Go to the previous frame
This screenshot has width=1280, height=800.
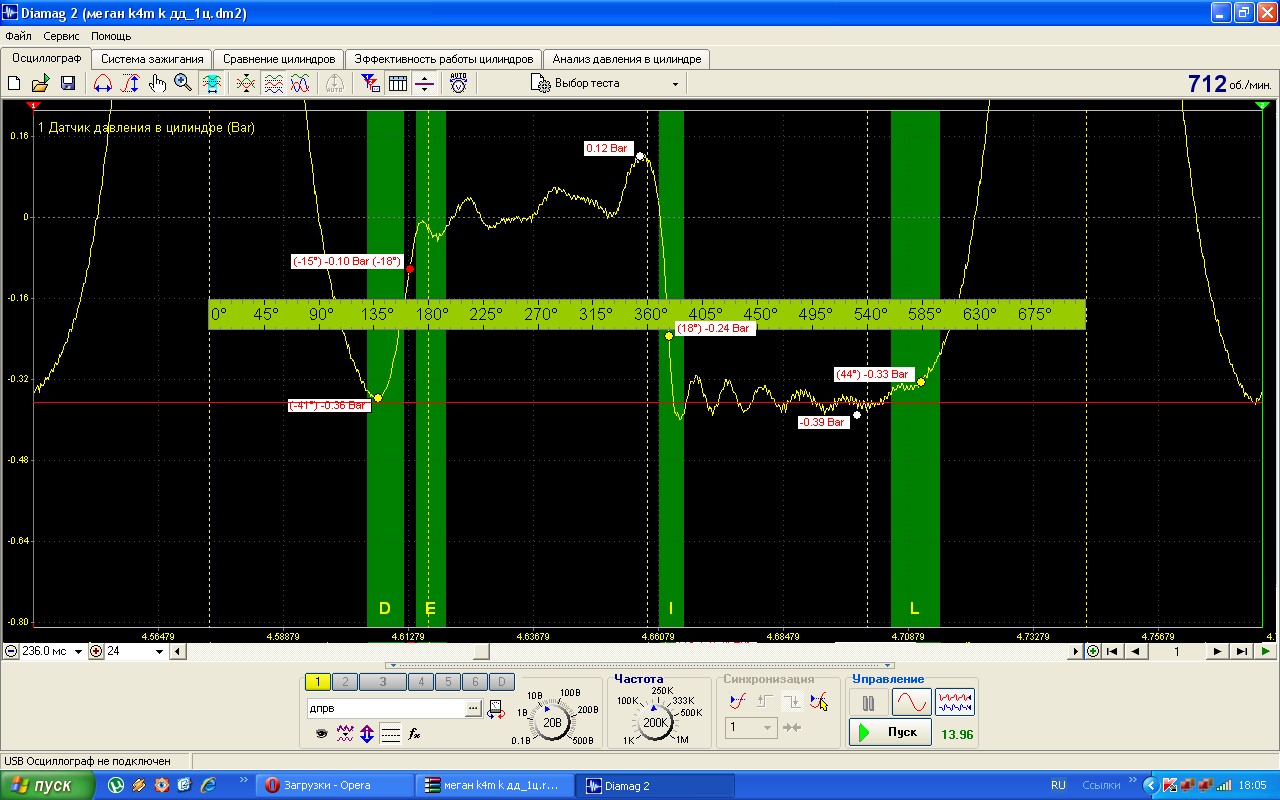1135,651
